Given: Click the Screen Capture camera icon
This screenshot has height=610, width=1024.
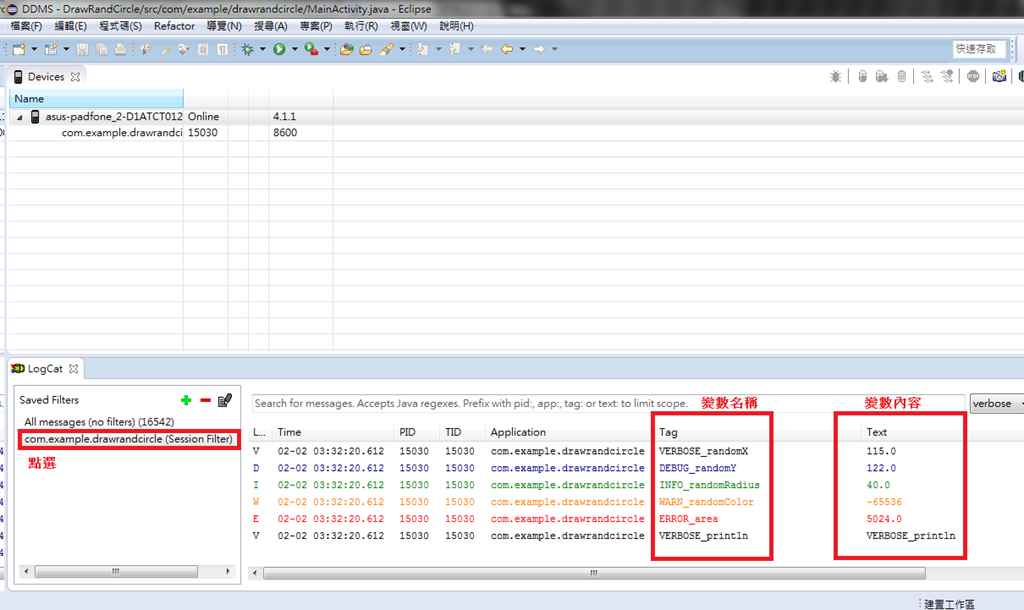Looking at the screenshot, I should pos(999,76).
